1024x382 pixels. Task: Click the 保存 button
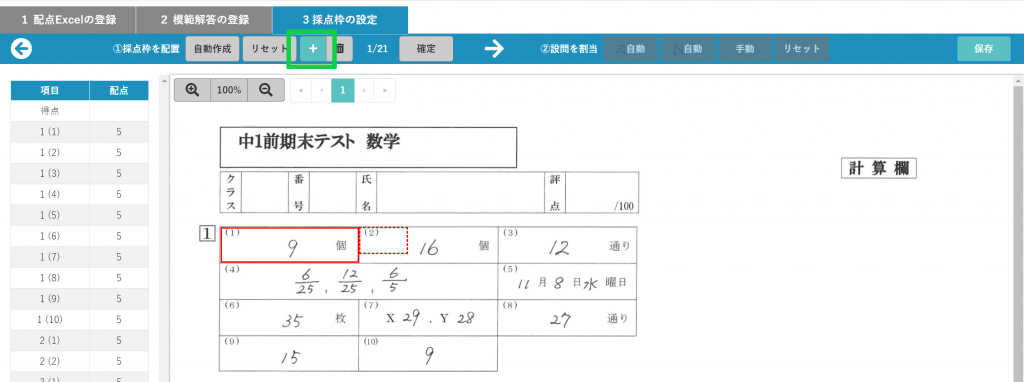[984, 49]
